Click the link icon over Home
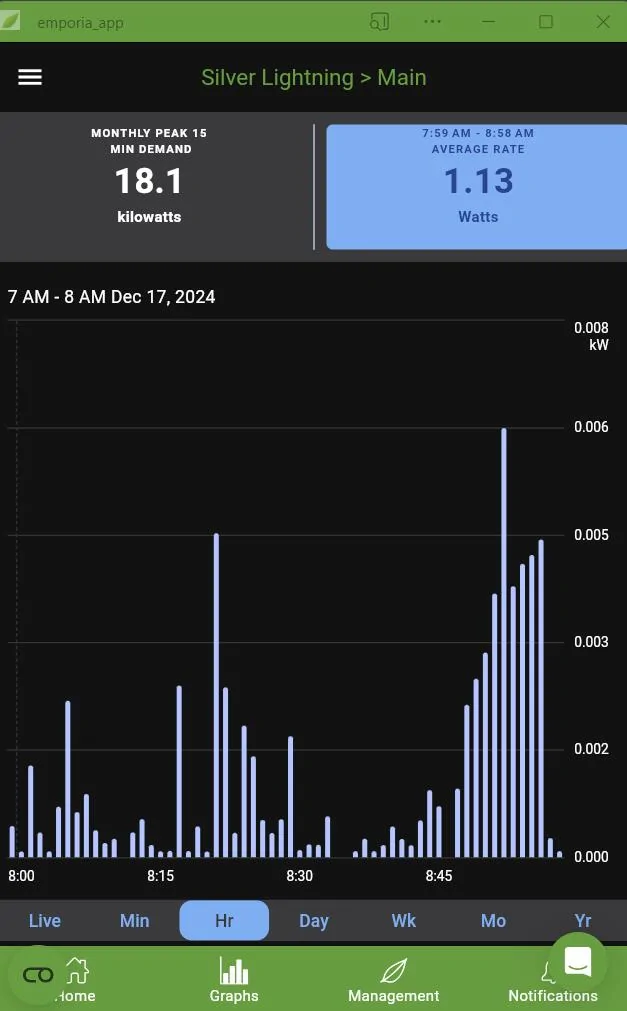The image size is (627, 1011). (37, 975)
